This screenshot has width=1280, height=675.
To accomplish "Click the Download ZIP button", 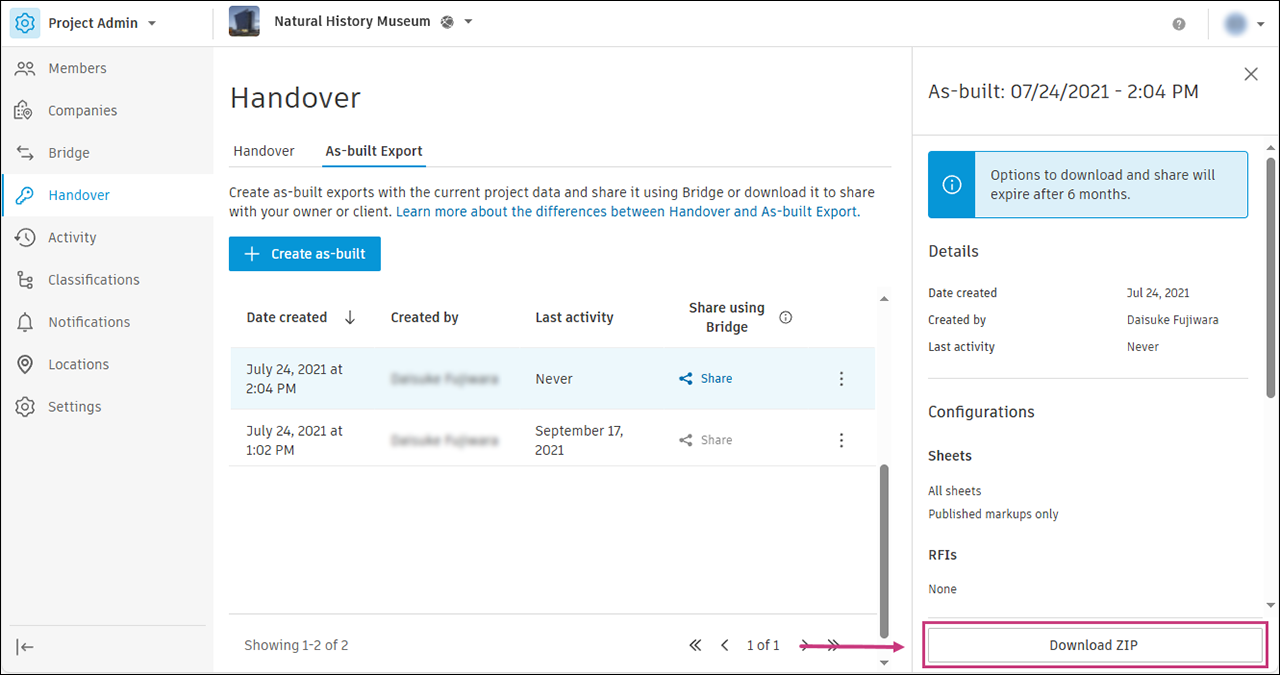I will [x=1094, y=645].
